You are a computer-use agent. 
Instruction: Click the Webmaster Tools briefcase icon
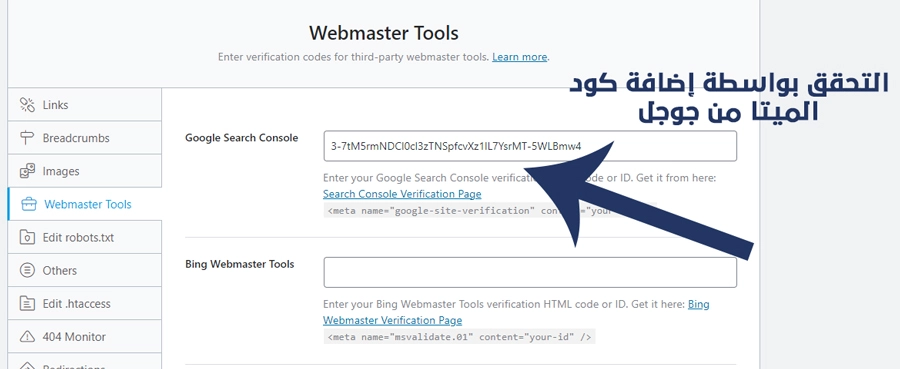[29, 204]
